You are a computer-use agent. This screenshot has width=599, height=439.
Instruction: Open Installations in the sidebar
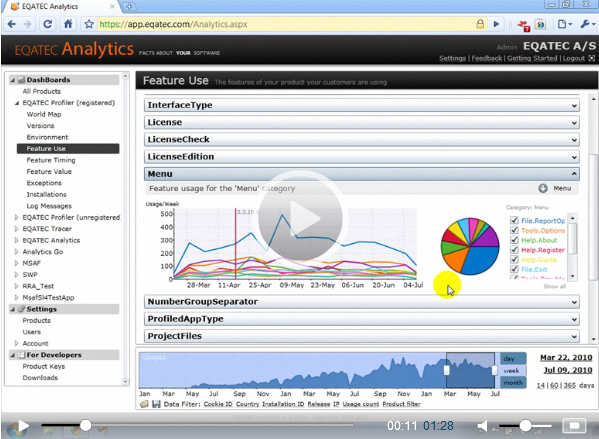pos(46,194)
